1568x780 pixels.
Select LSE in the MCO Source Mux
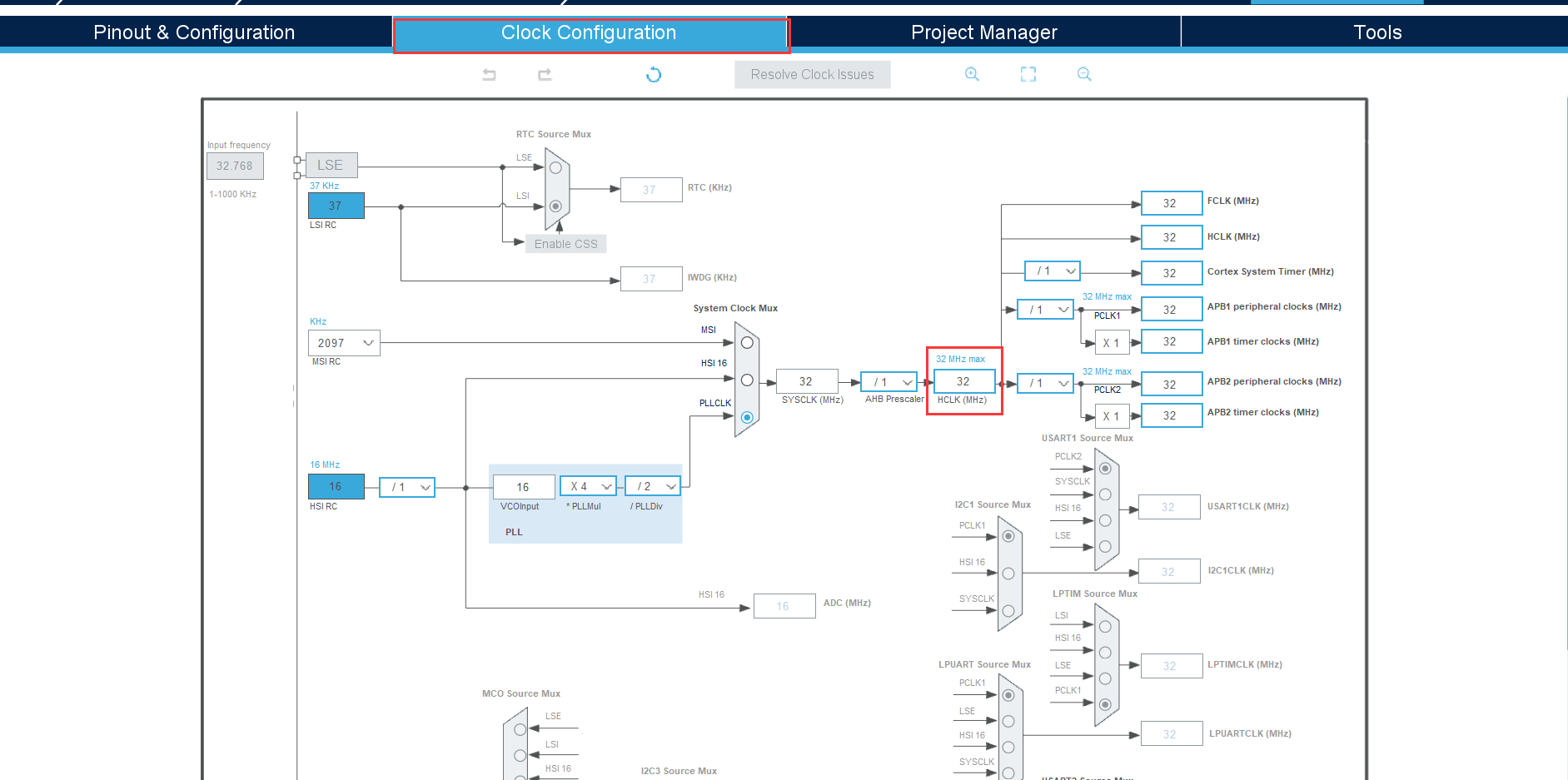[520, 729]
